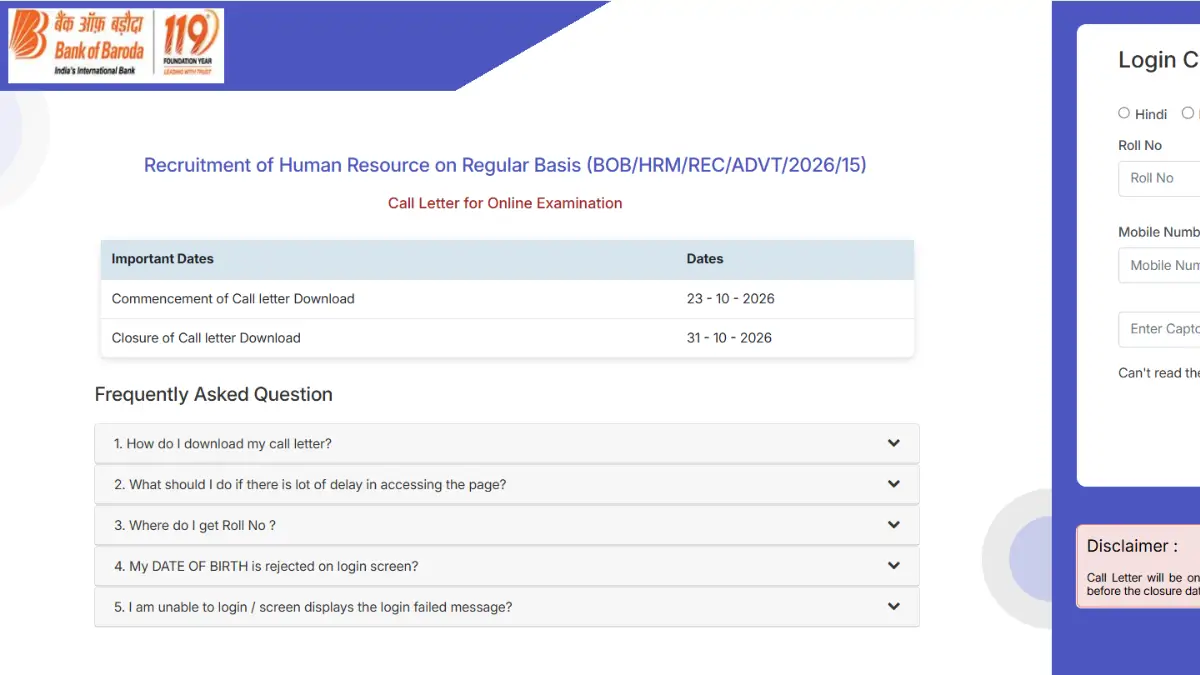Expand FAQ about DATE OF BIRTH rejected

(507, 566)
